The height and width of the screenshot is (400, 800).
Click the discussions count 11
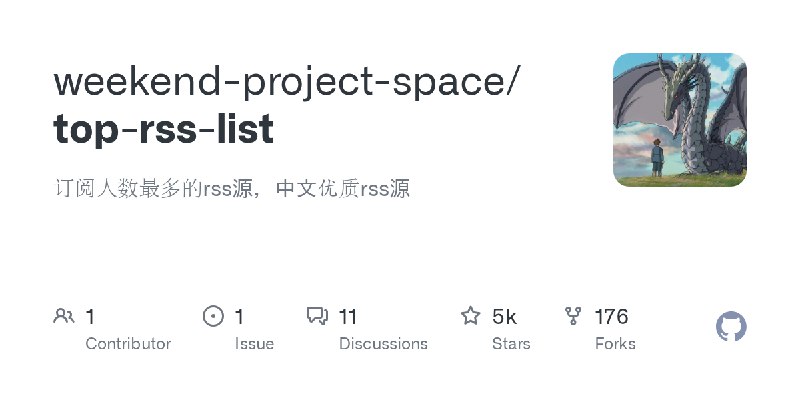[x=347, y=317]
